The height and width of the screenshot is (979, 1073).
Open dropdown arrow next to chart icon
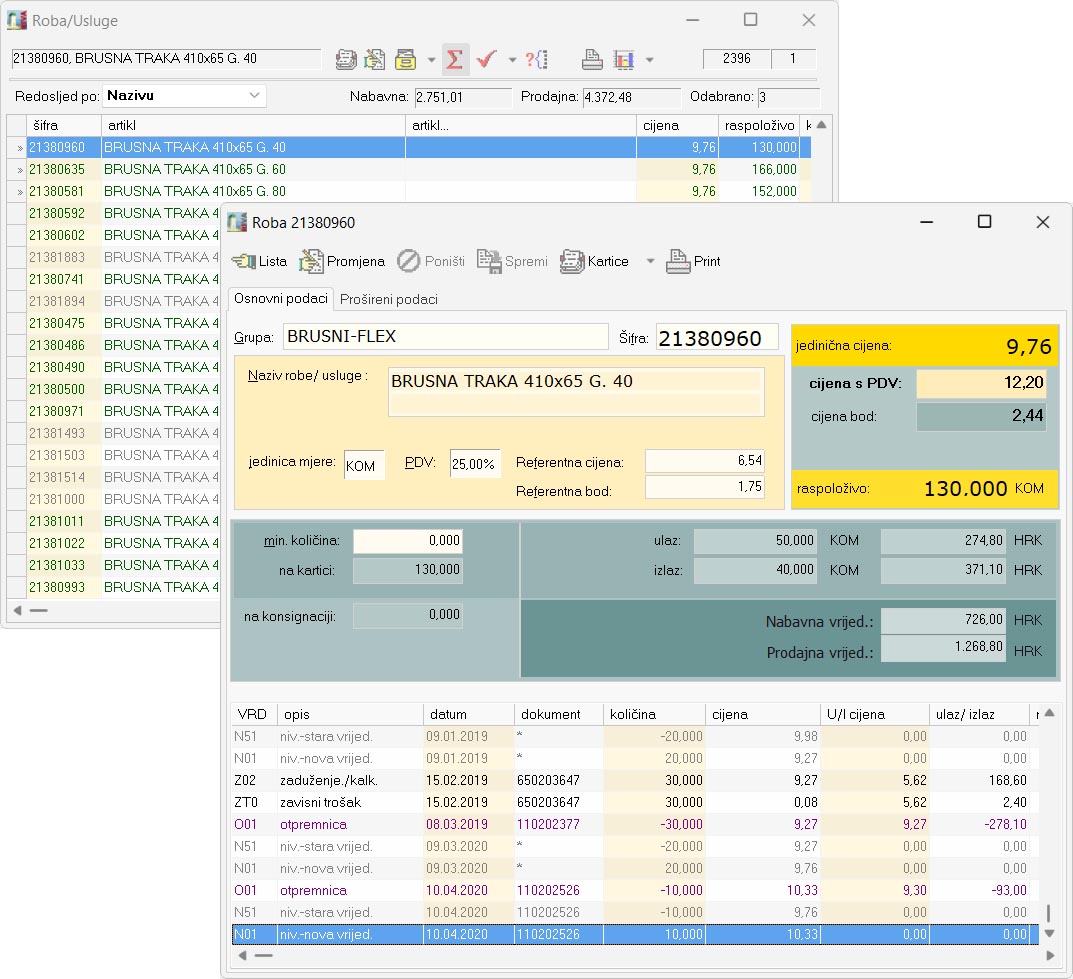click(649, 60)
